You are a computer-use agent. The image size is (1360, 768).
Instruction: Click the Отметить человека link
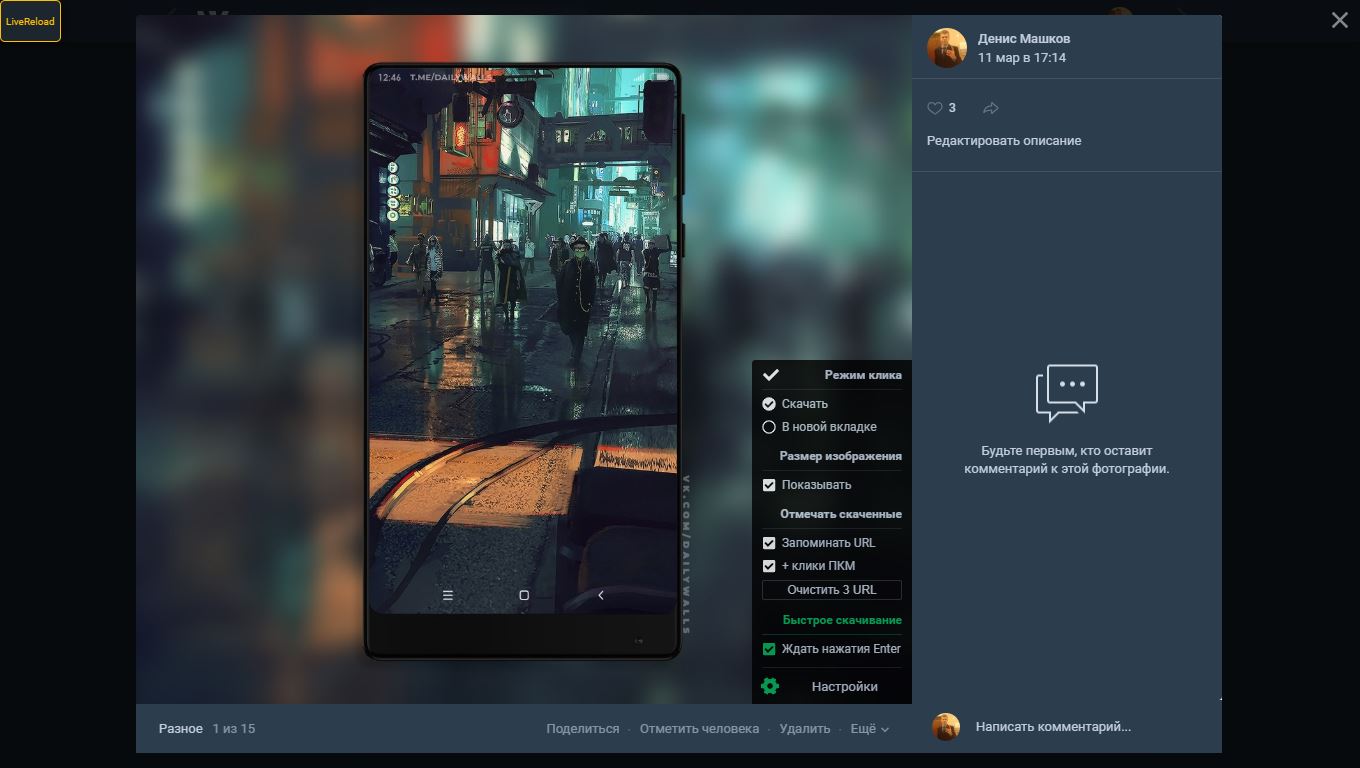699,729
